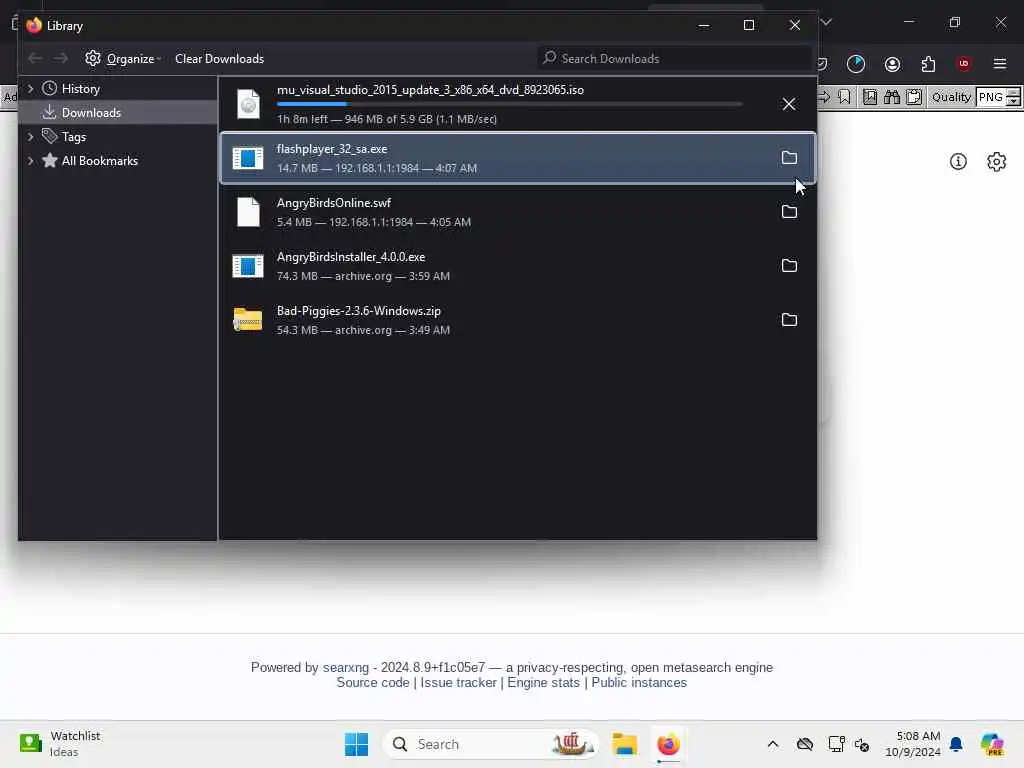The image size is (1024, 768).
Task: Click the AngryBirdsInstaller exe file icon
Action: pos(248,266)
